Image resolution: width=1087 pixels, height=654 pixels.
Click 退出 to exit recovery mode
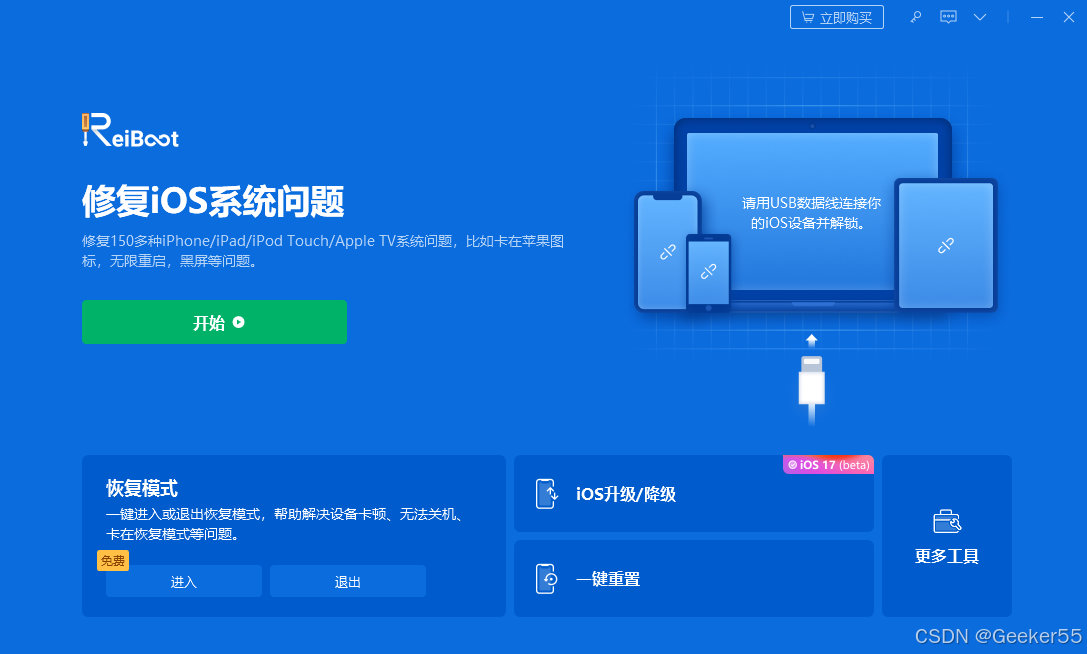pos(347,581)
